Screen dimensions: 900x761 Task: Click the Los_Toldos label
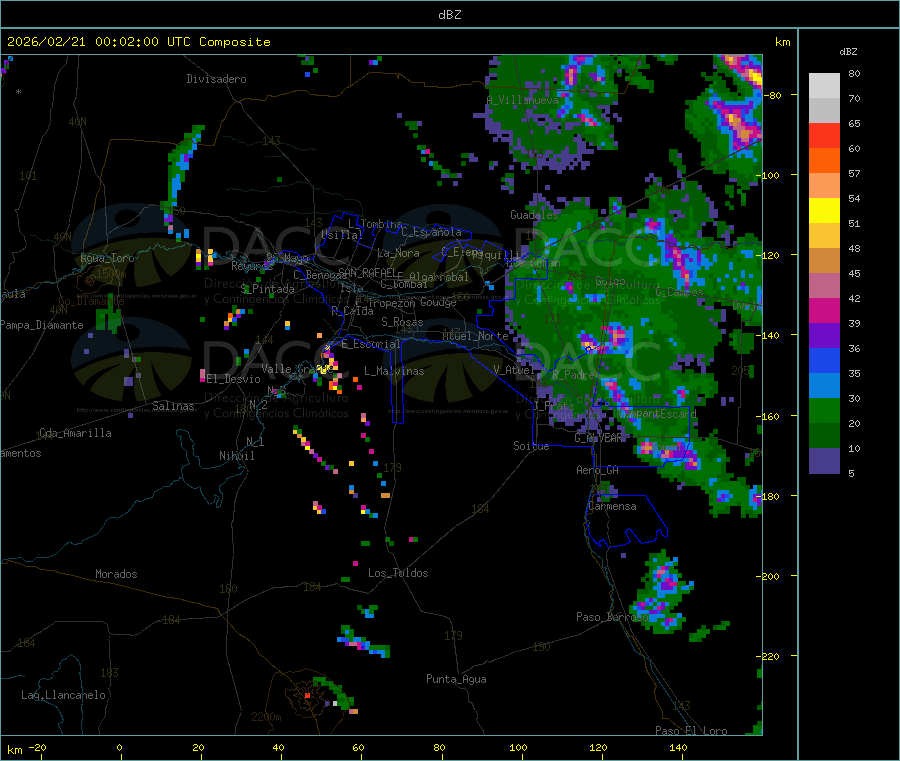(x=398, y=573)
